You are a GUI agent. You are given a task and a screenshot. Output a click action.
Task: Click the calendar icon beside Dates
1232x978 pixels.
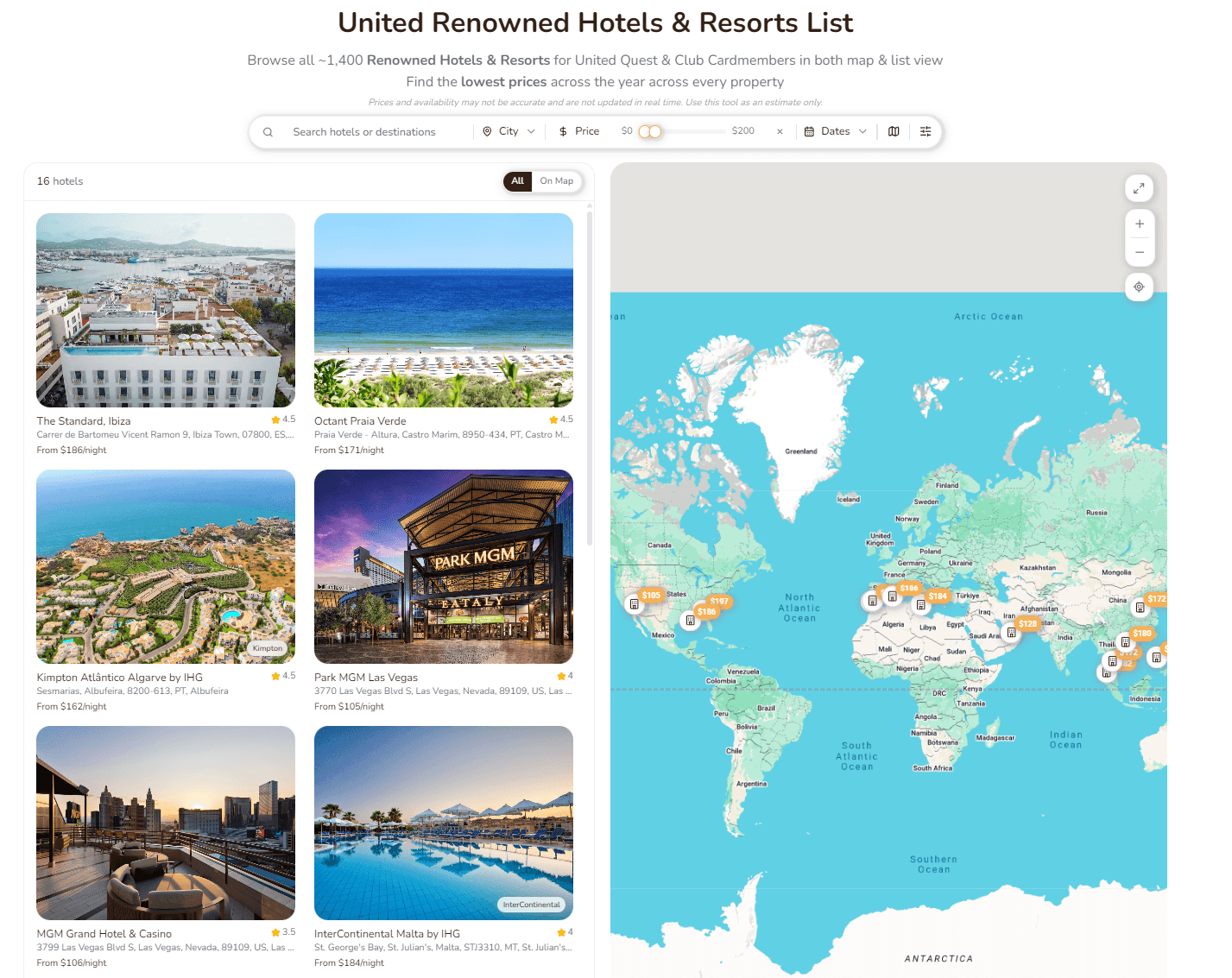point(809,131)
